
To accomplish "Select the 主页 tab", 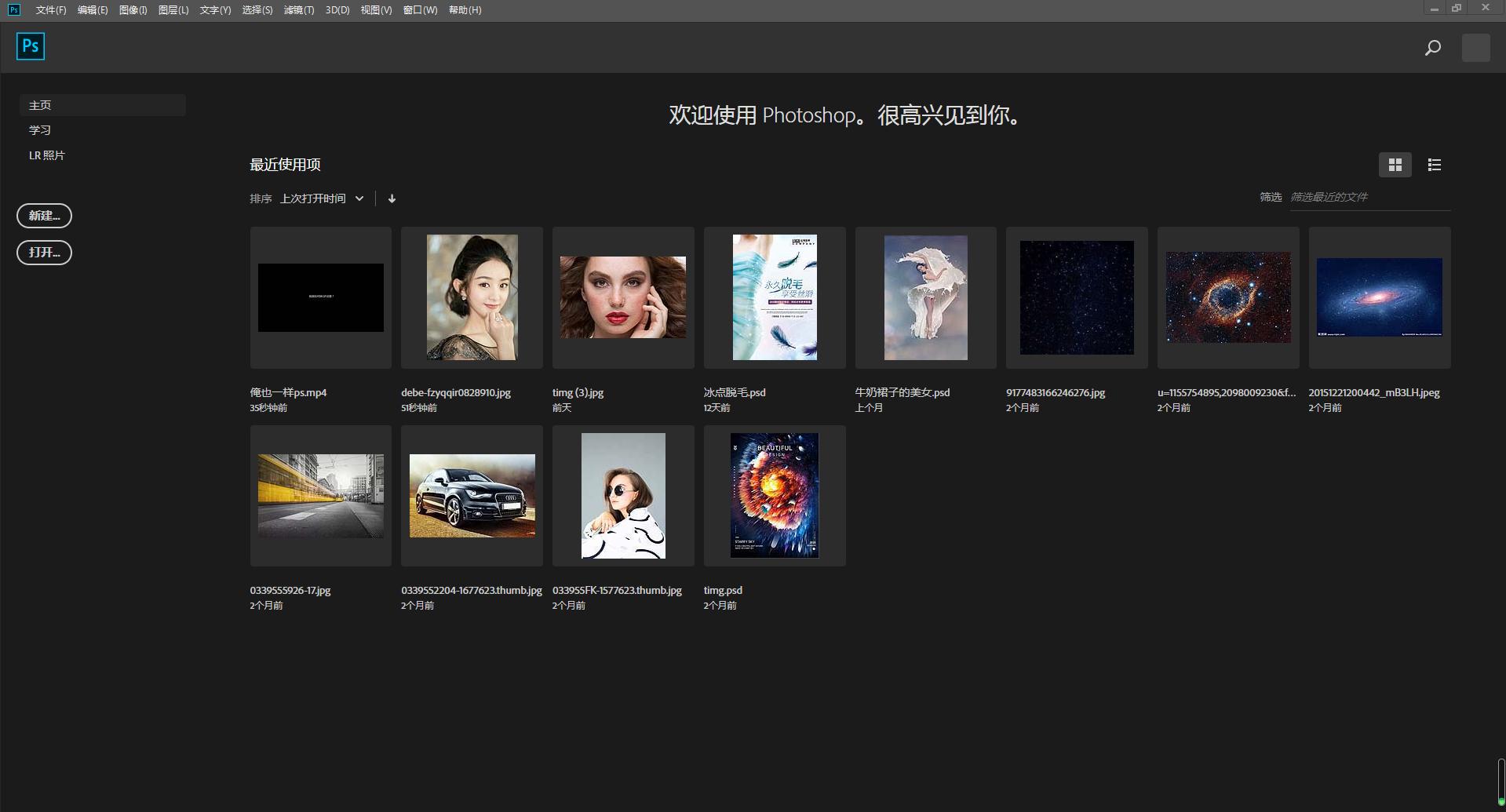I will click(x=40, y=104).
